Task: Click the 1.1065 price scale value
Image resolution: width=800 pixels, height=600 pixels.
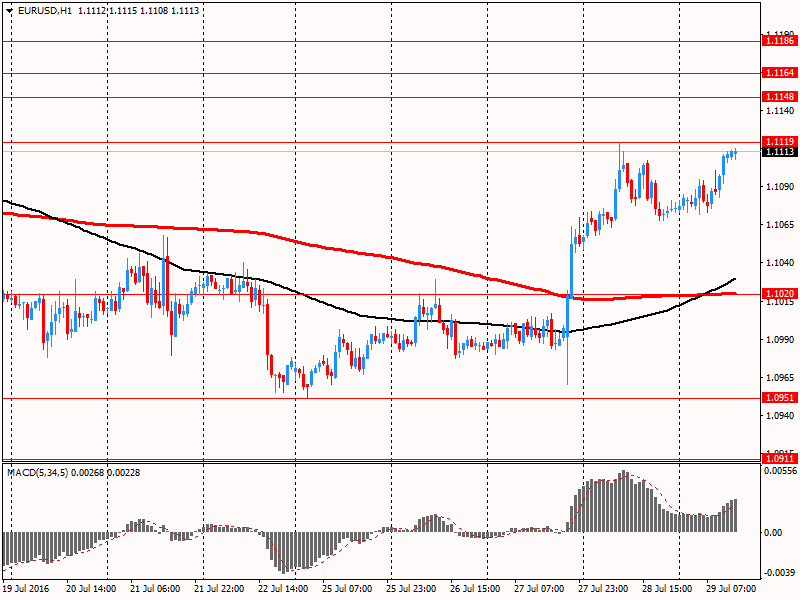Action: (x=780, y=224)
